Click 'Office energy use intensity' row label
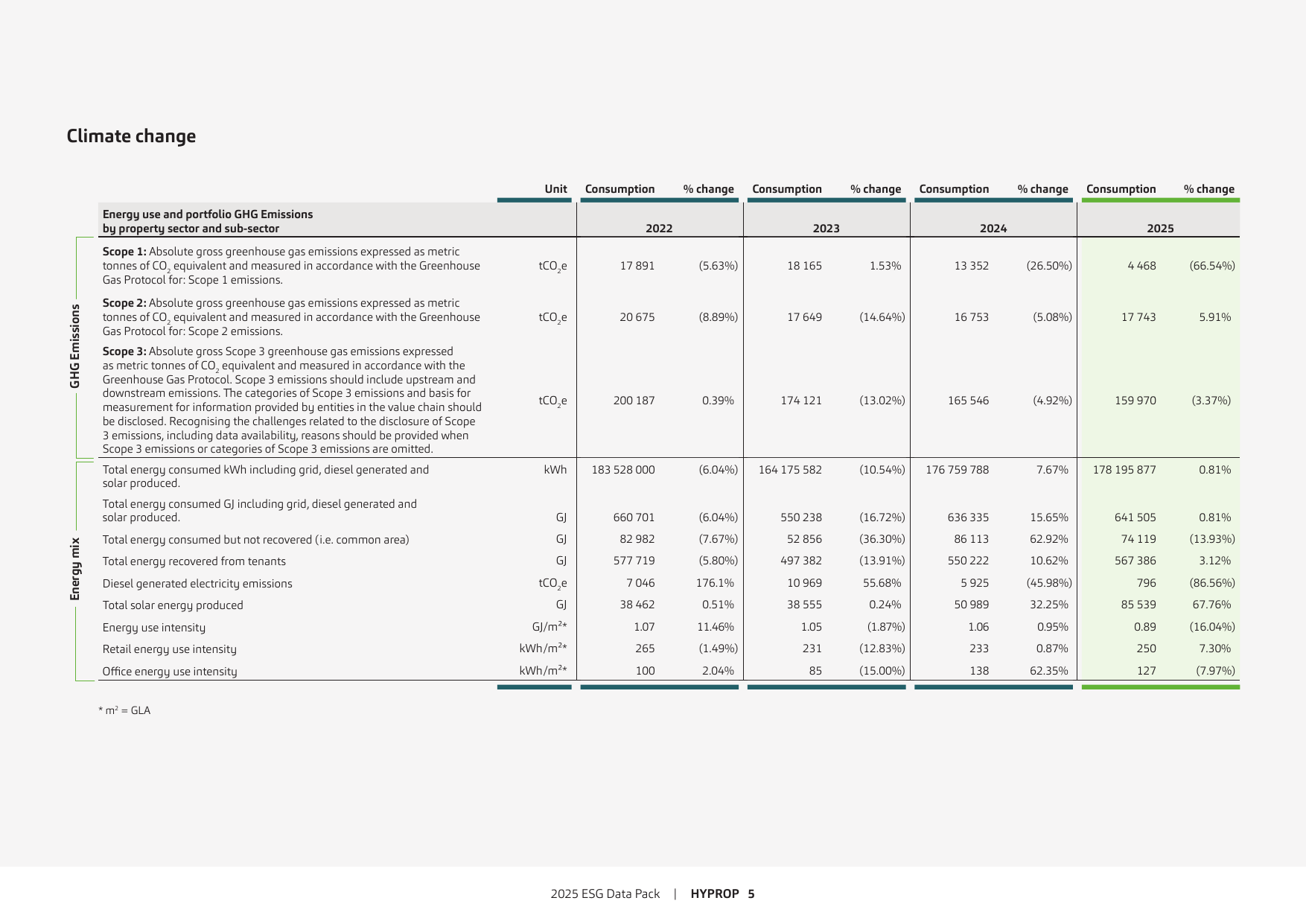1306x924 pixels. (x=170, y=672)
